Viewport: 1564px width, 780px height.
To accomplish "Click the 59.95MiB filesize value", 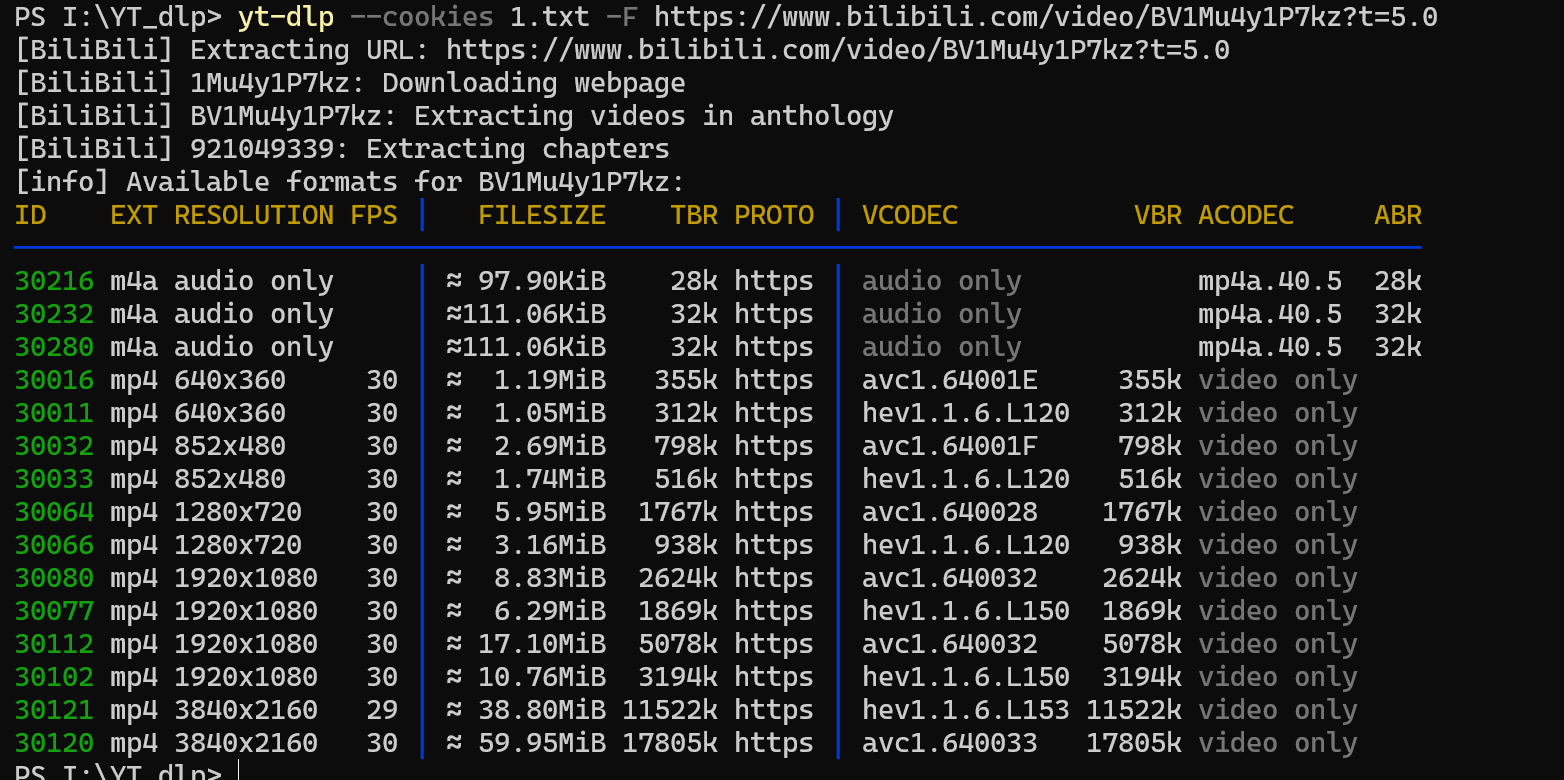I will coord(542,743).
